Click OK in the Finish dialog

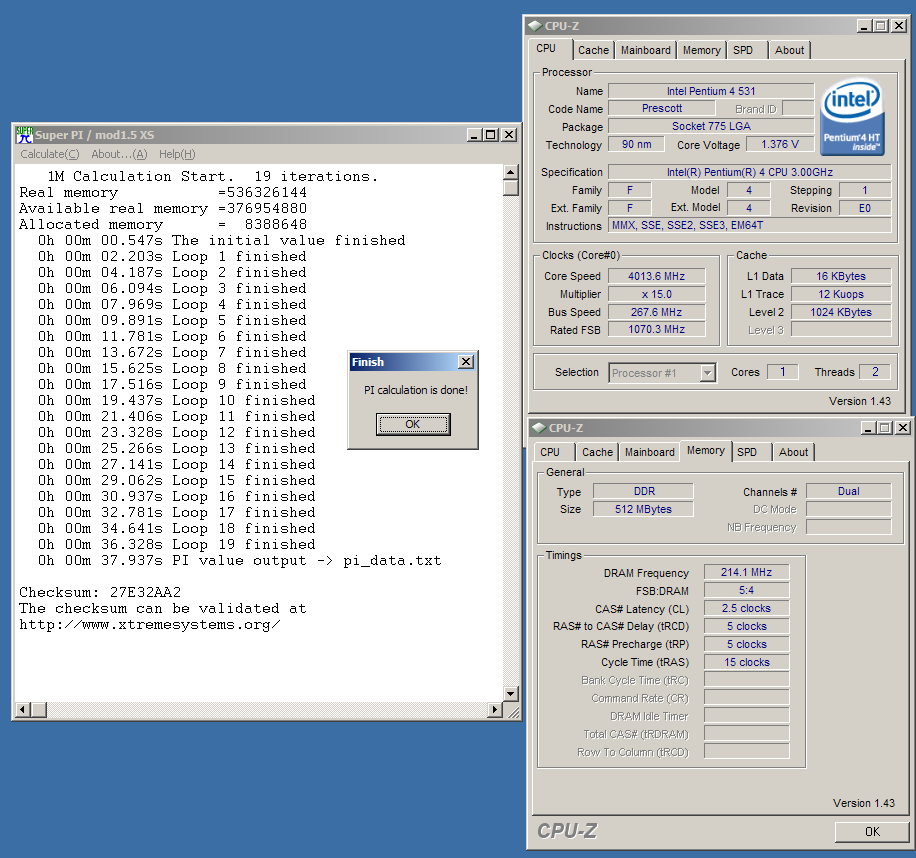coord(413,424)
